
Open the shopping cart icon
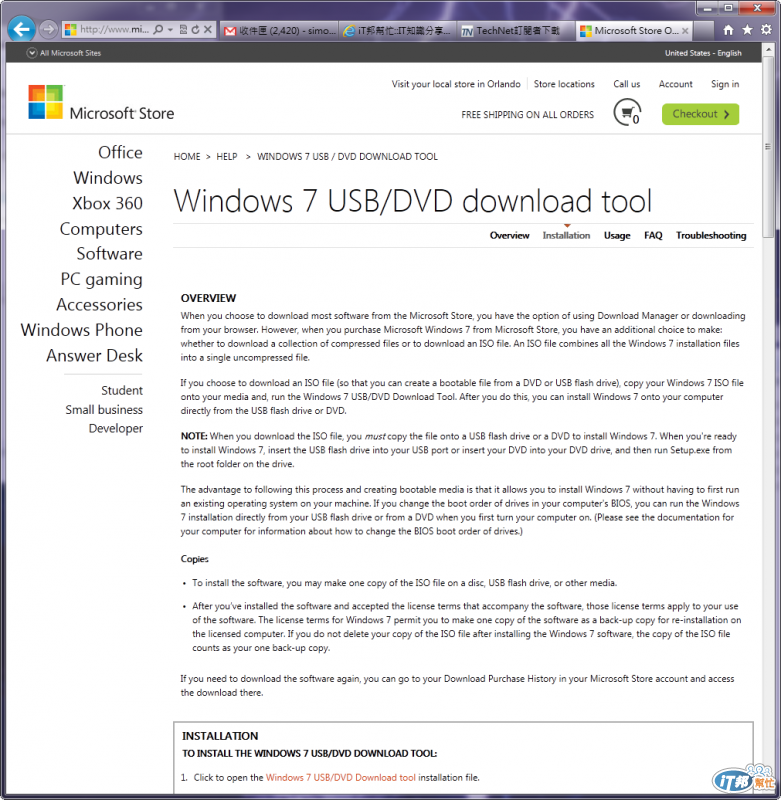coord(627,112)
